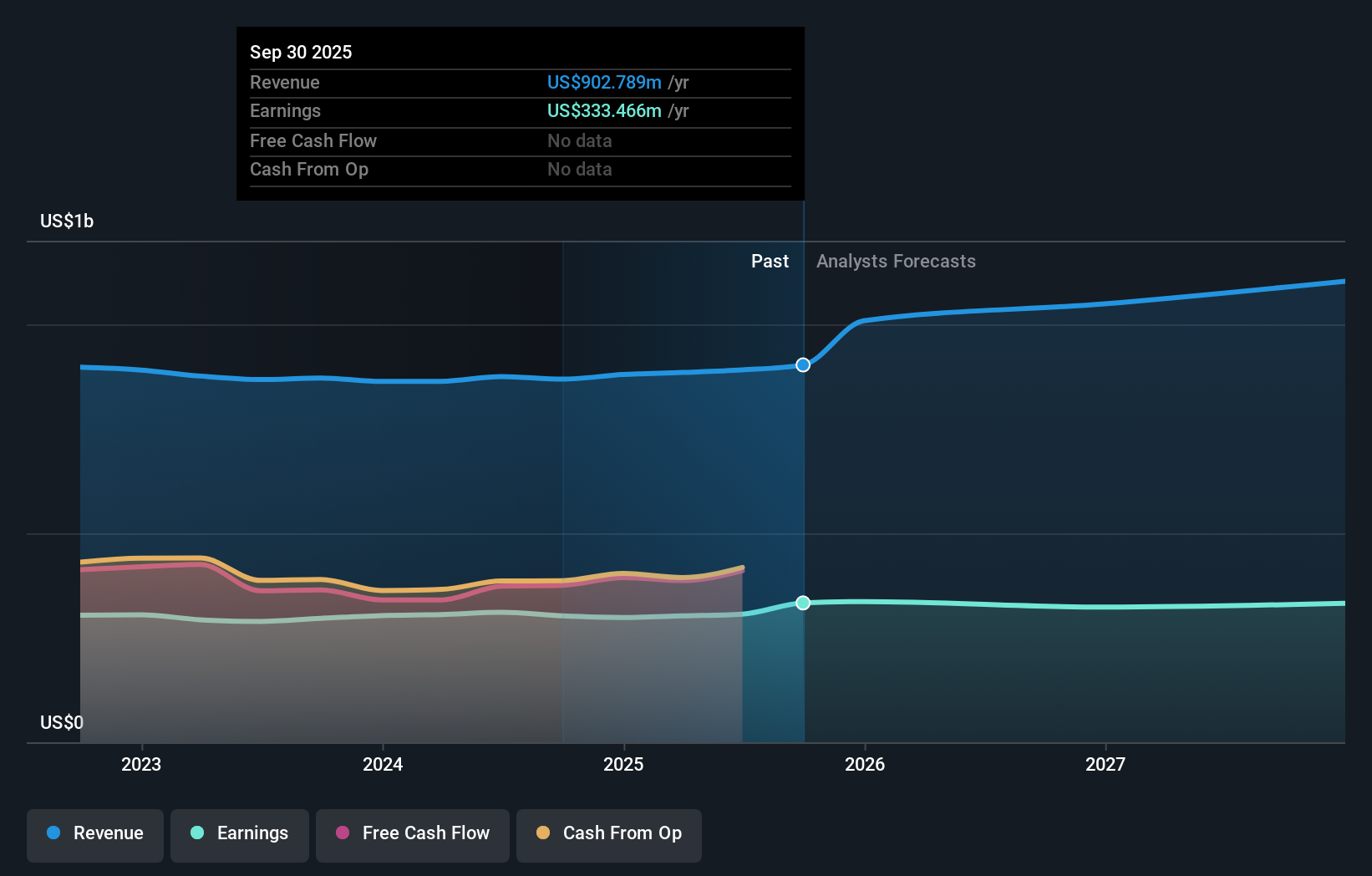Click the orange Cash From Op dot icon
This screenshot has height=876, width=1372.
543,833
